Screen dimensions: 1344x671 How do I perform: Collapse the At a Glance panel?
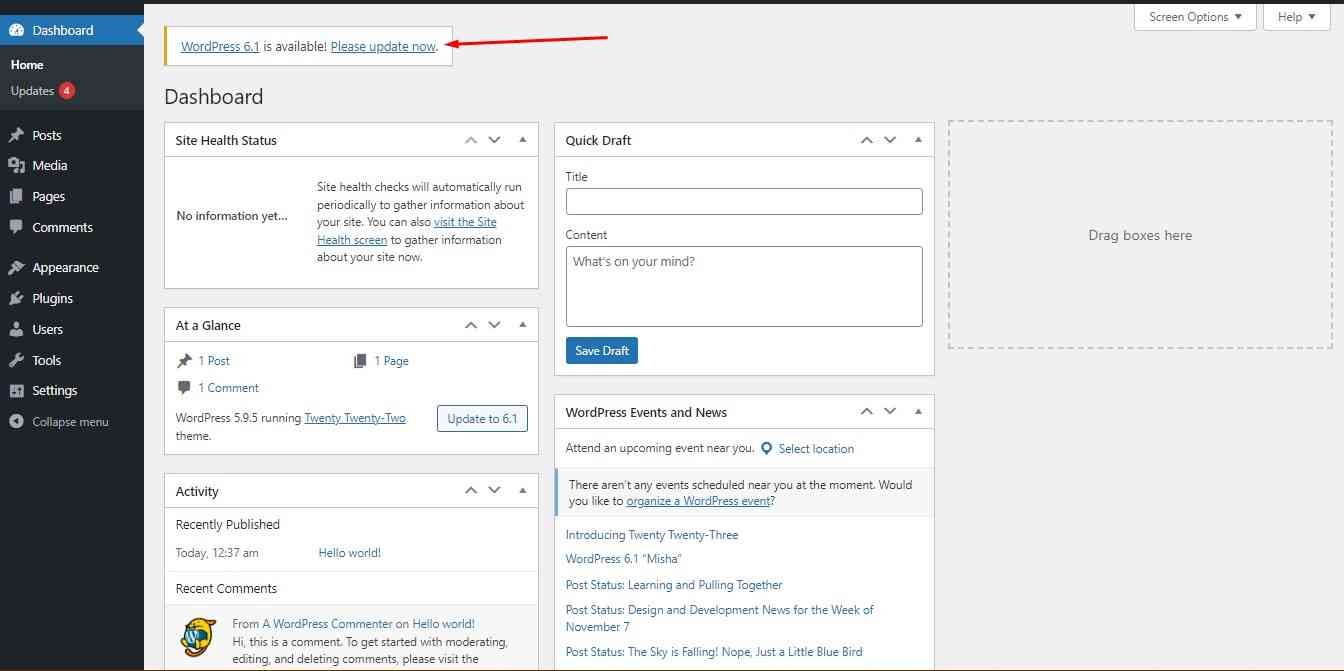pos(522,325)
